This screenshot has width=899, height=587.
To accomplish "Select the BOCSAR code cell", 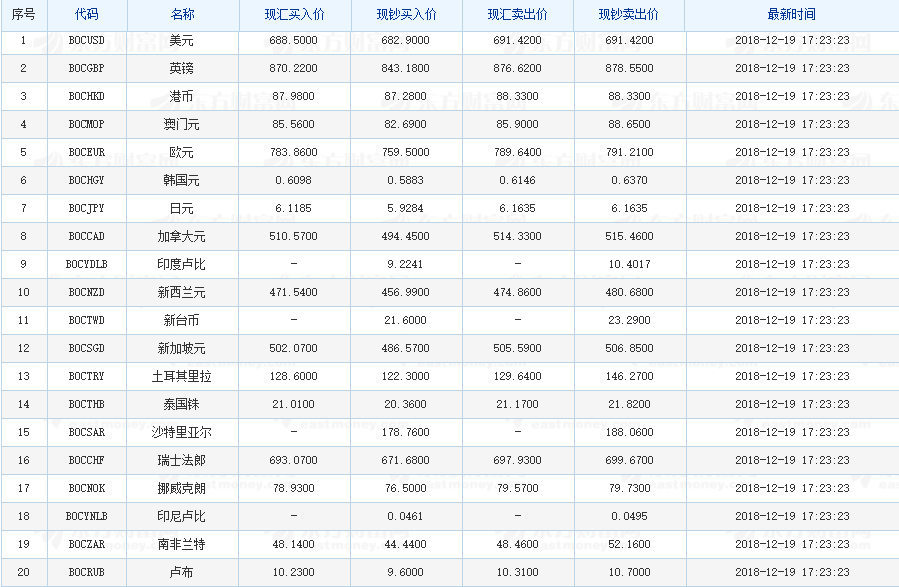I will click(87, 433).
